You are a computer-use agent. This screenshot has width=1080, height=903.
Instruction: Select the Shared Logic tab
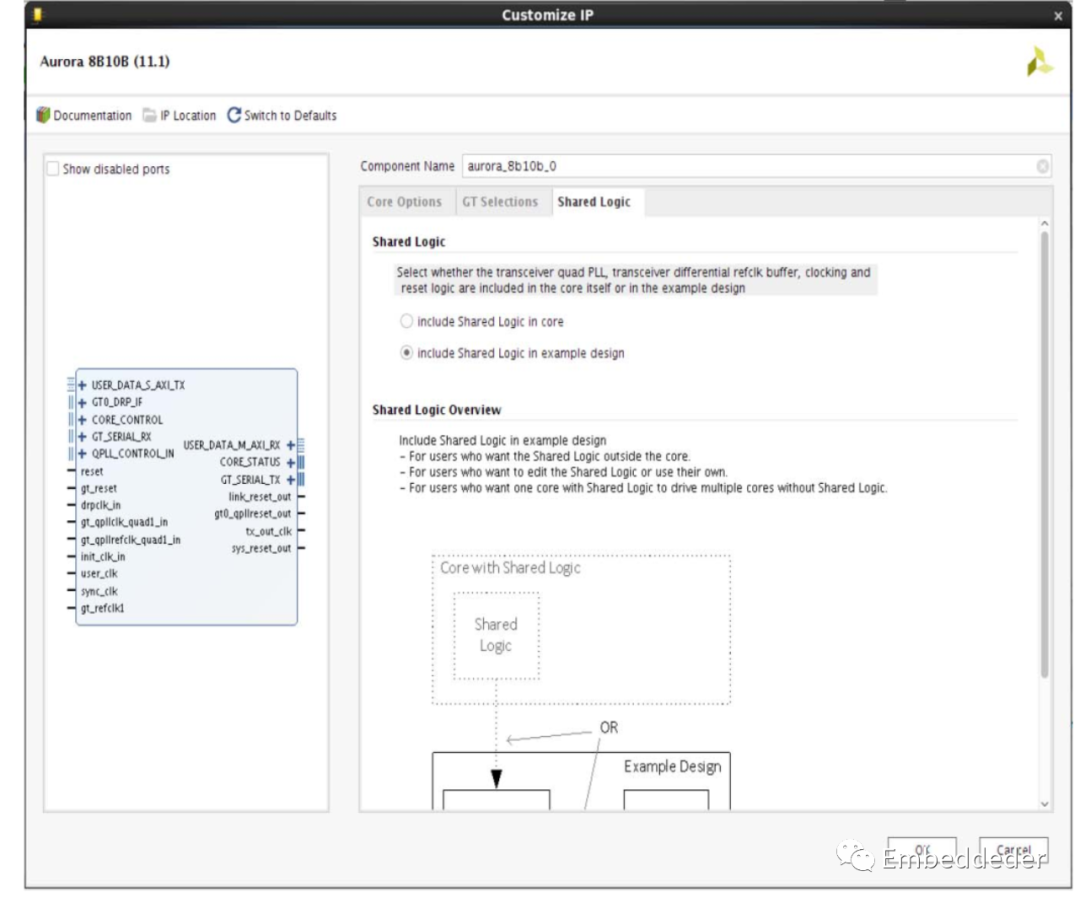click(594, 202)
